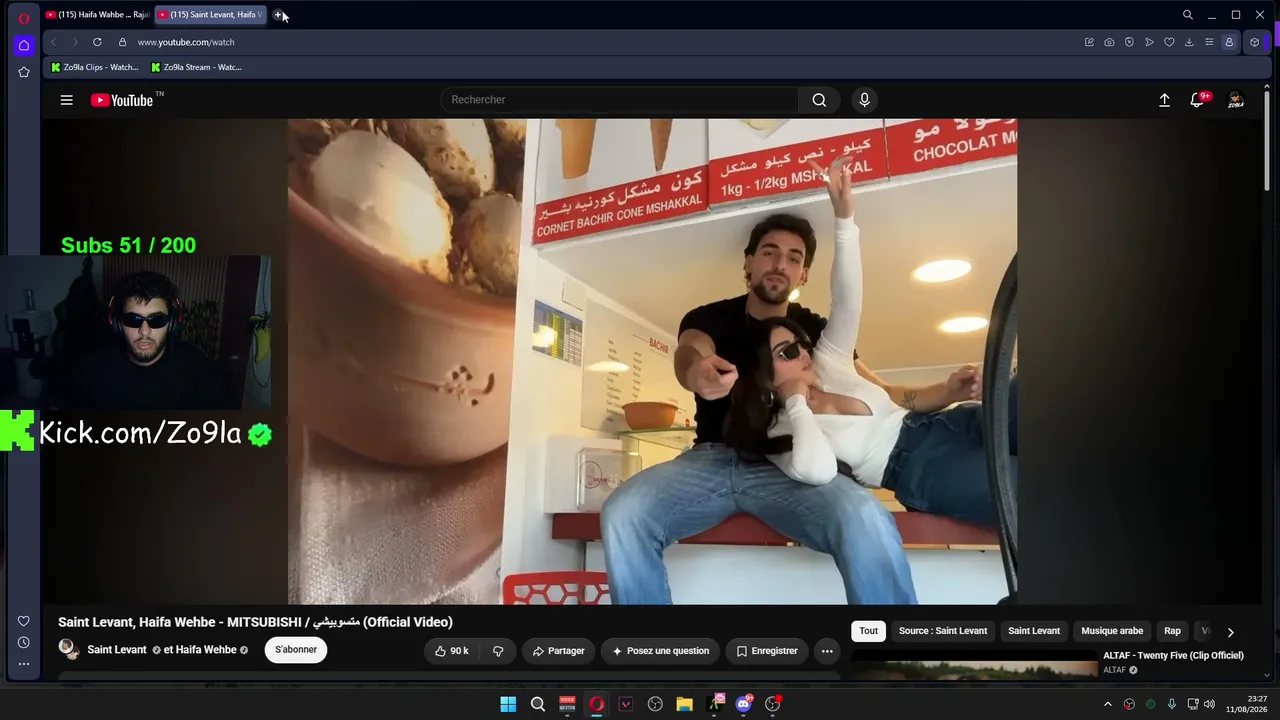This screenshot has height=720, width=1280.
Task: Select Source : Saint Levant chip
Action: click(943, 631)
